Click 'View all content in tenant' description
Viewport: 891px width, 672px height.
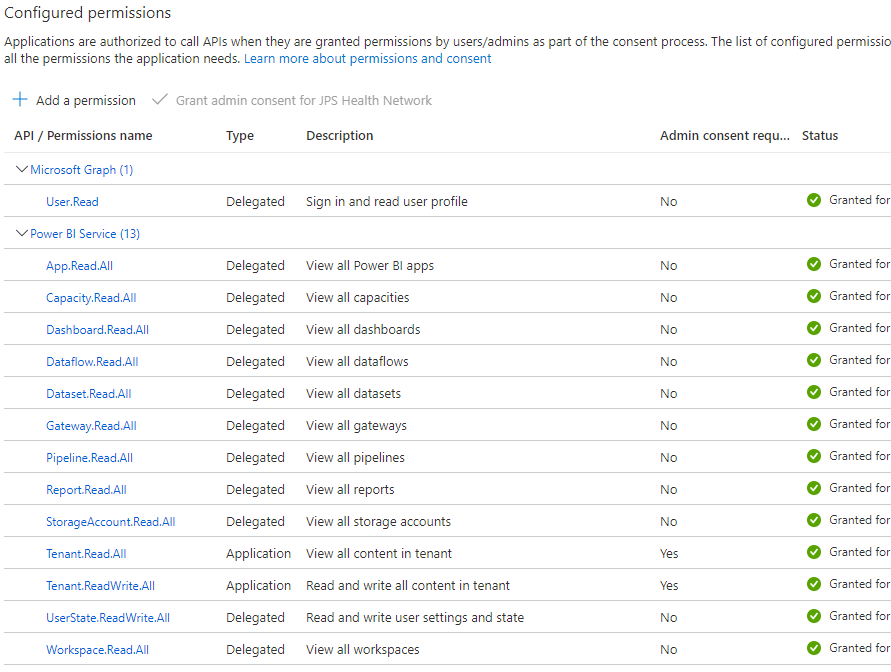pyautogui.click(x=379, y=554)
